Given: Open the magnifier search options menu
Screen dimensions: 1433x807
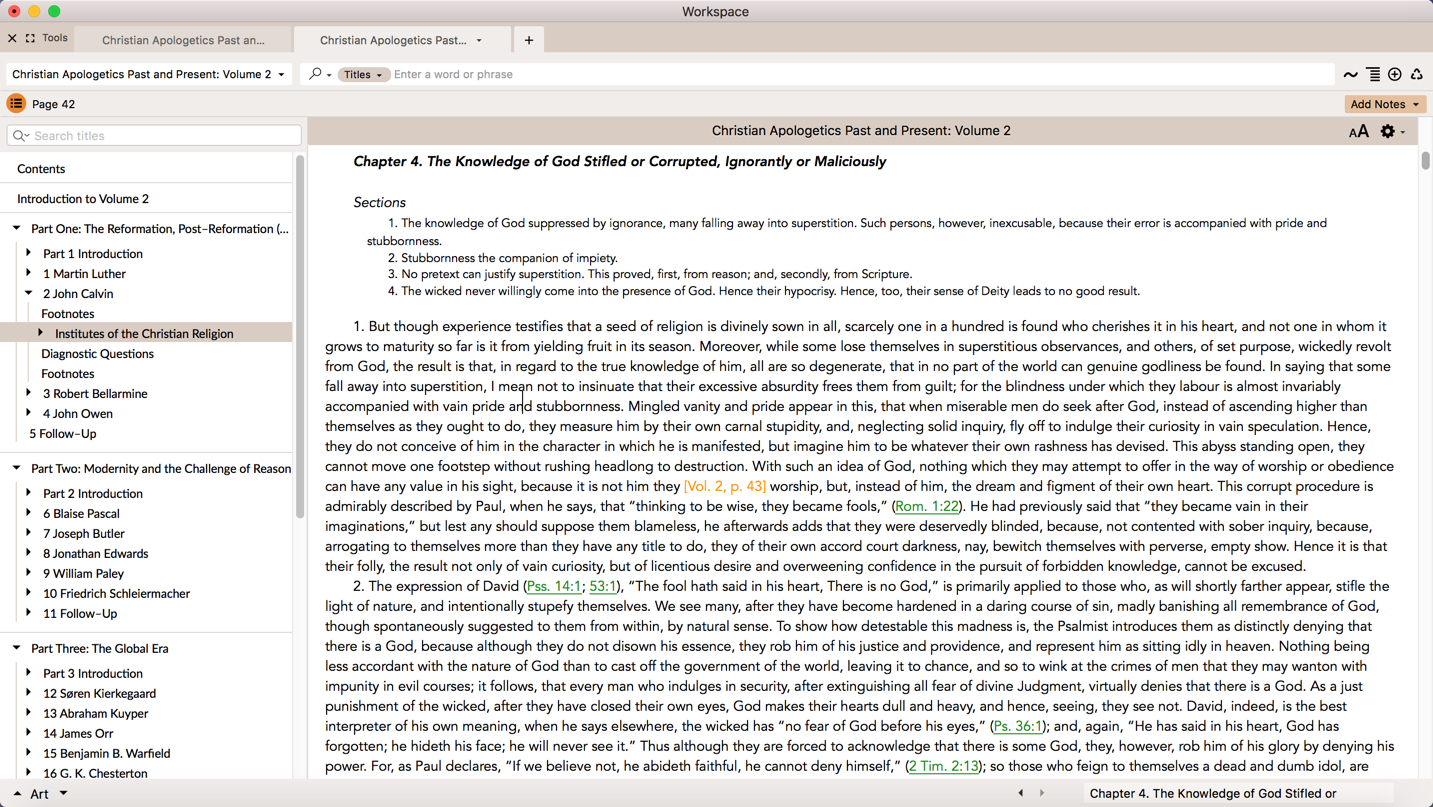Looking at the screenshot, I should point(320,74).
